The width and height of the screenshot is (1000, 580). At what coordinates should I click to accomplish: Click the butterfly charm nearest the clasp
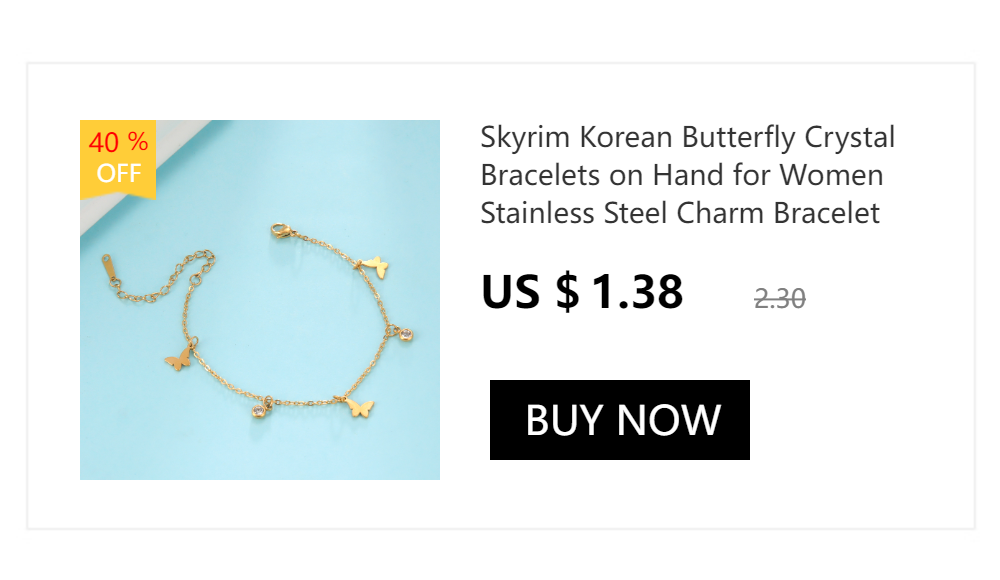[x=374, y=267]
